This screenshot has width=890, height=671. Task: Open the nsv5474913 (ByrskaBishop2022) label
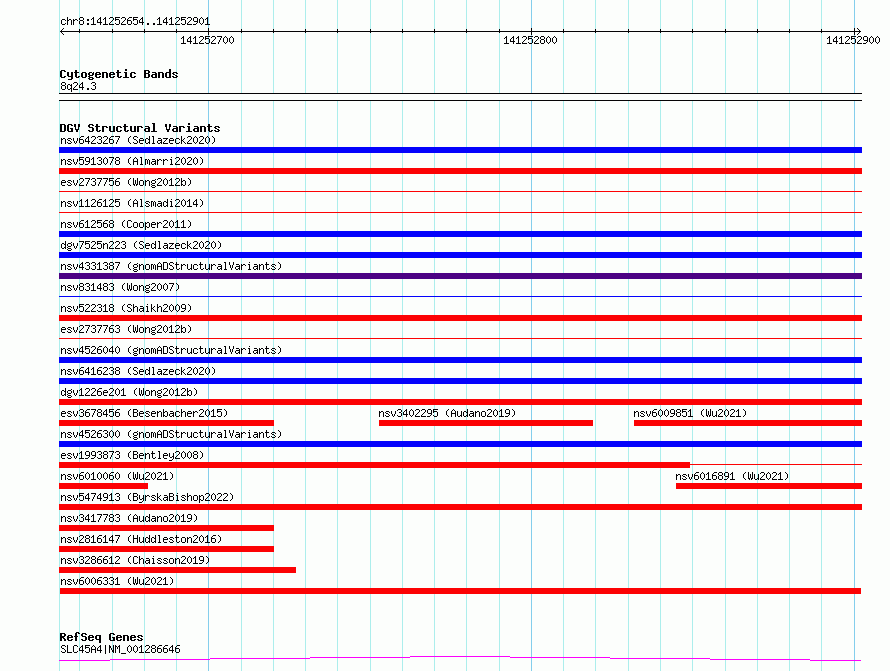pyautogui.click(x=146, y=497)
